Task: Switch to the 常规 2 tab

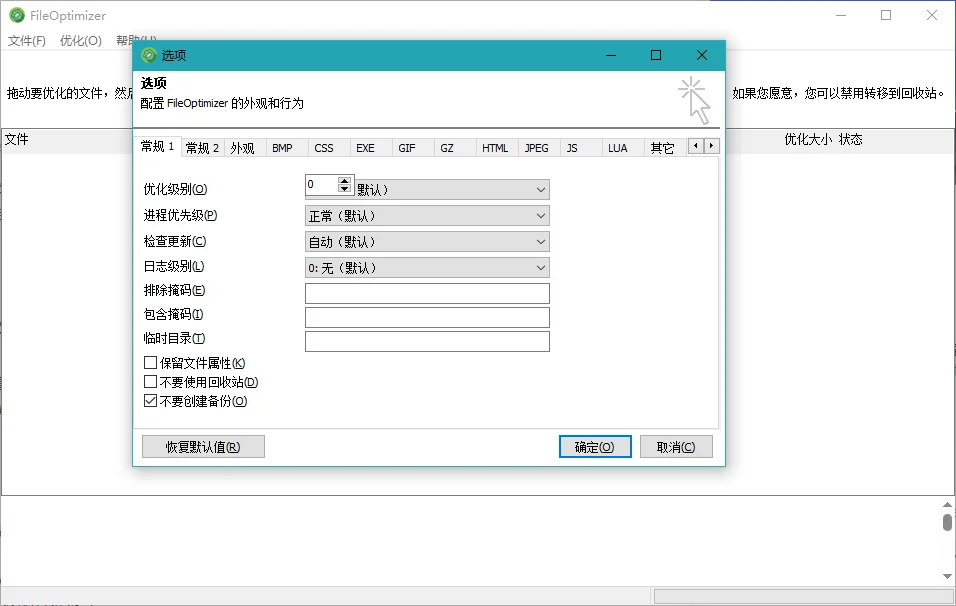Action: [202, 148]
